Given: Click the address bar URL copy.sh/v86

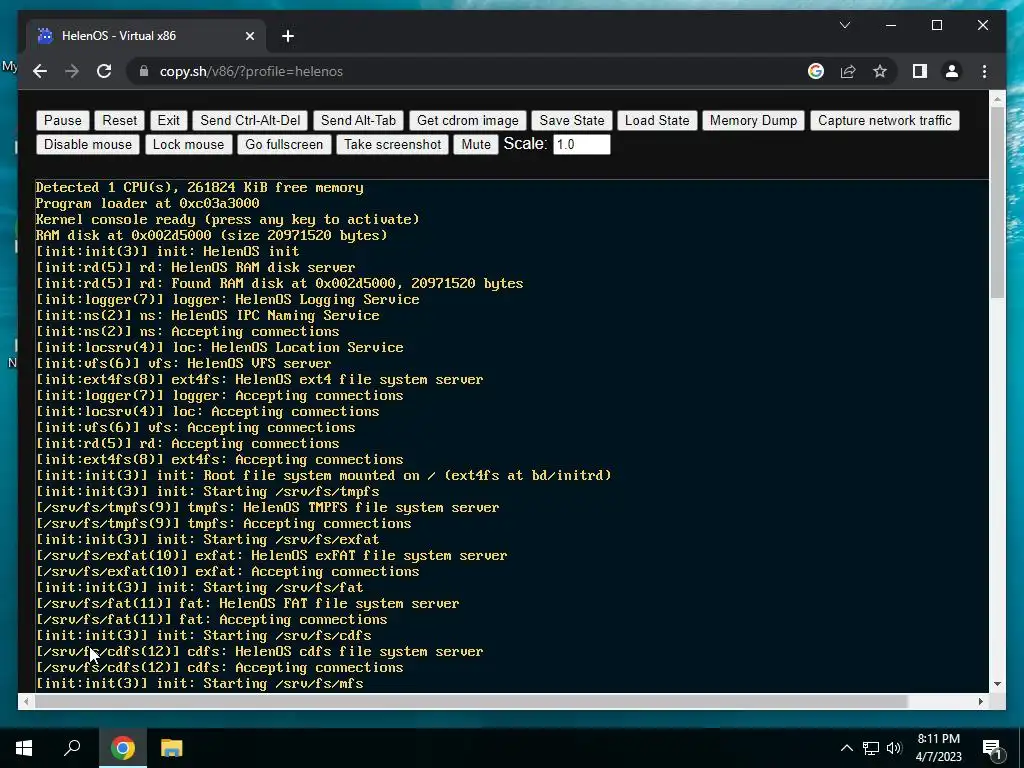Looking at the screenshot, I should 251,71.
